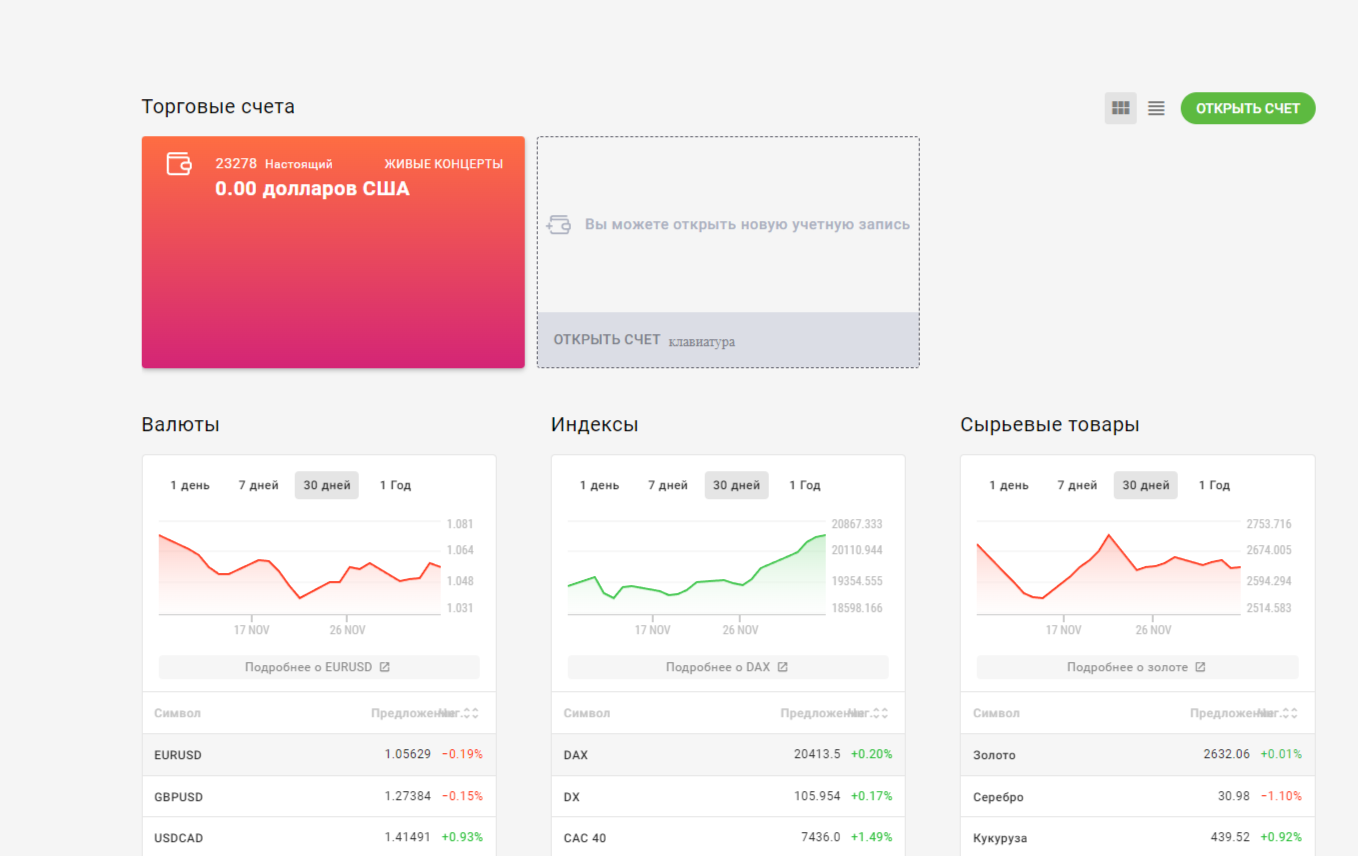Click the 0.00 долларов США balance
The height and width of the screenshot is (856, 1358).
[312, 189]
